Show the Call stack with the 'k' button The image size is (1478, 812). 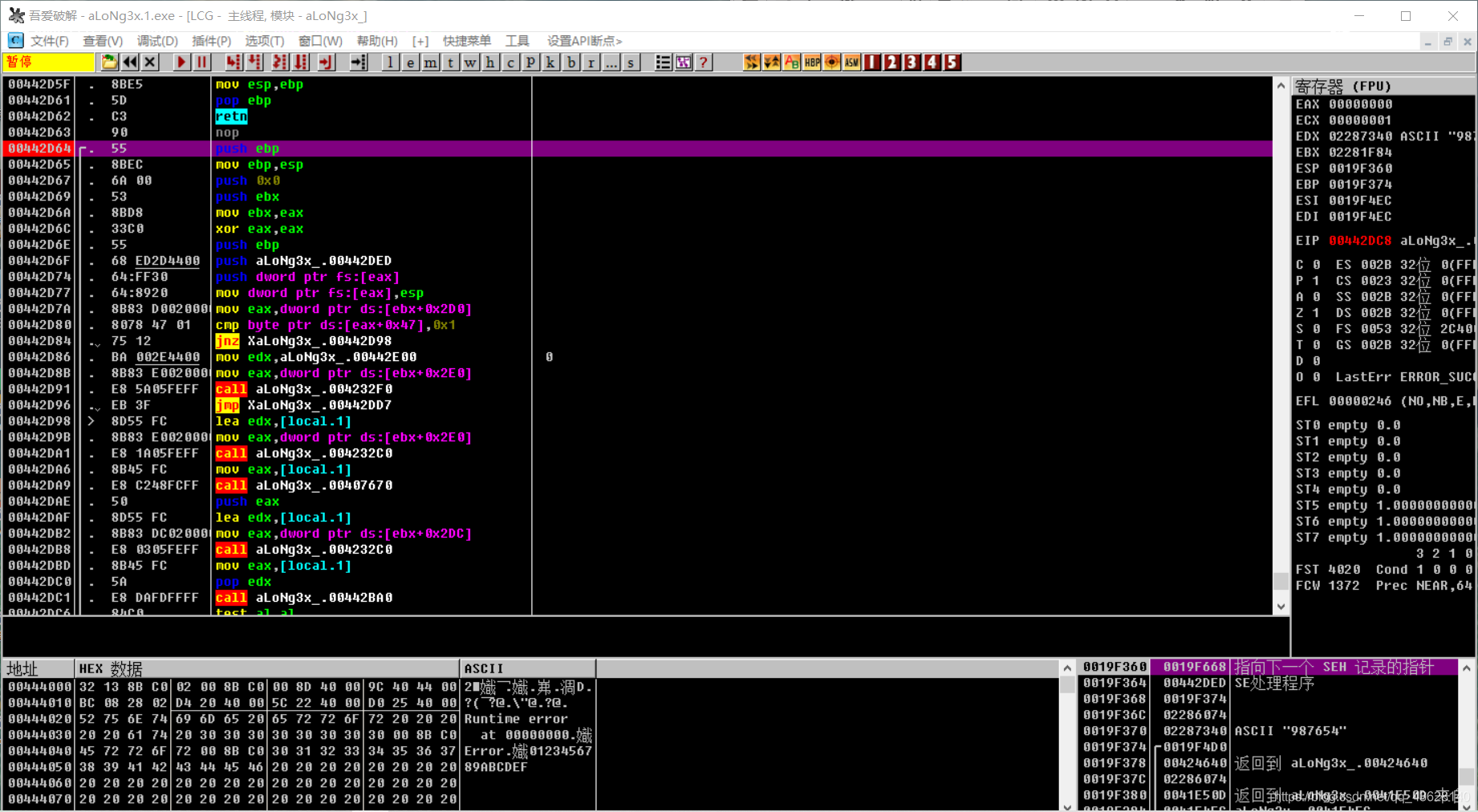click(x=550, y=63)
